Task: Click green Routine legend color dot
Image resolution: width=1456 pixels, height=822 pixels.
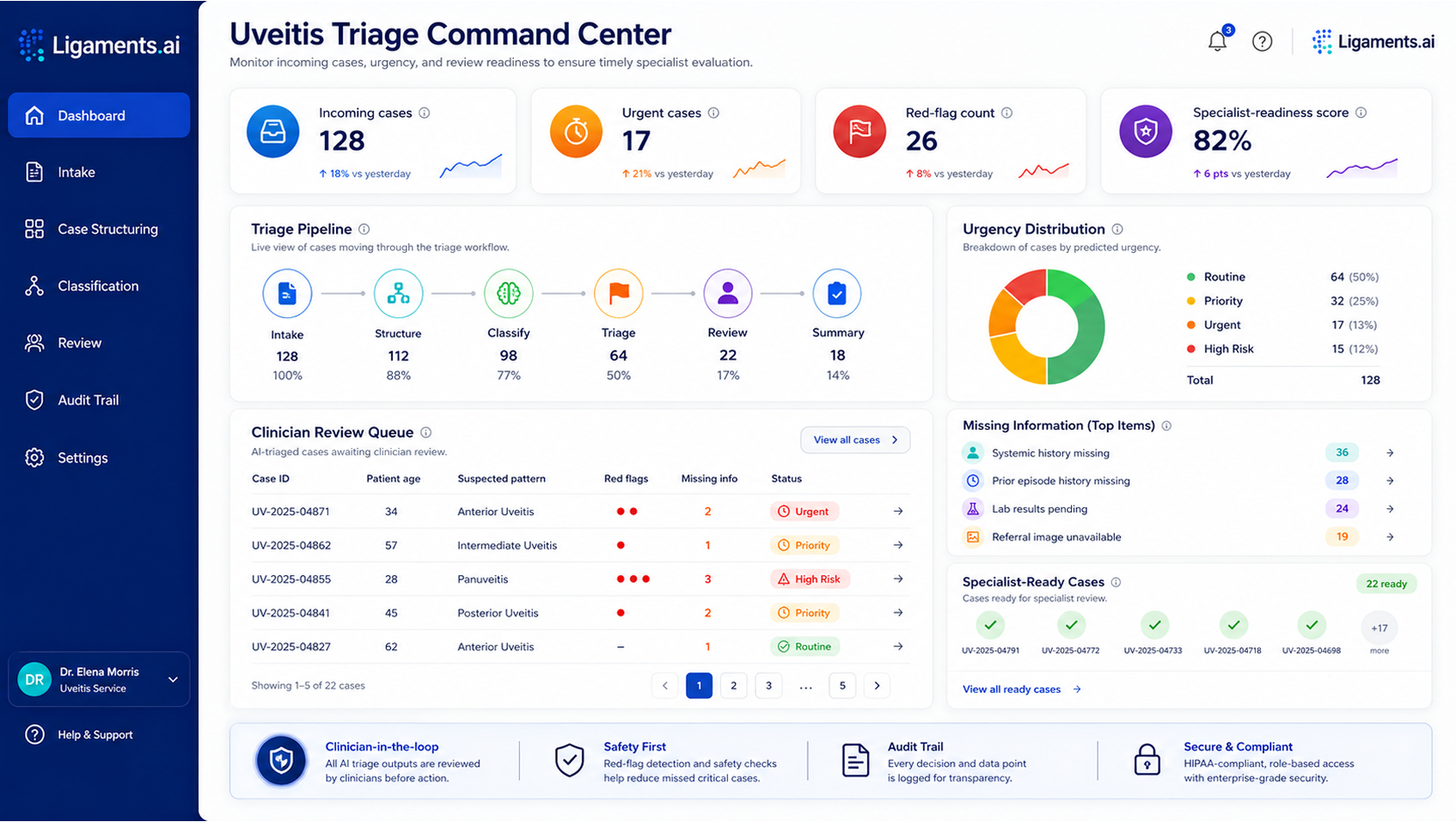Action: [x=1190, y=277]
